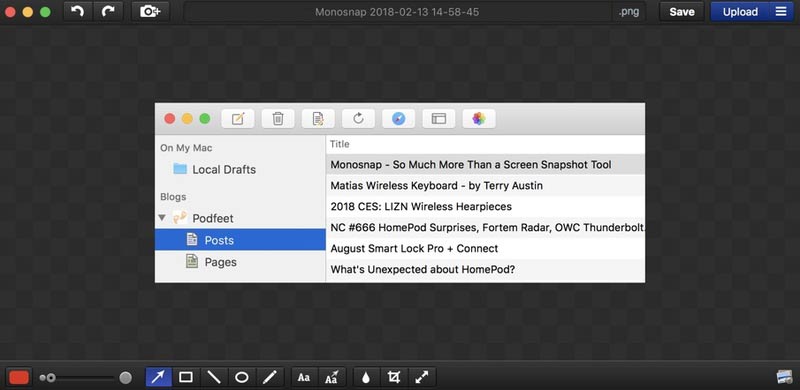Edit the Monosnap filename field

click(397, 11)
